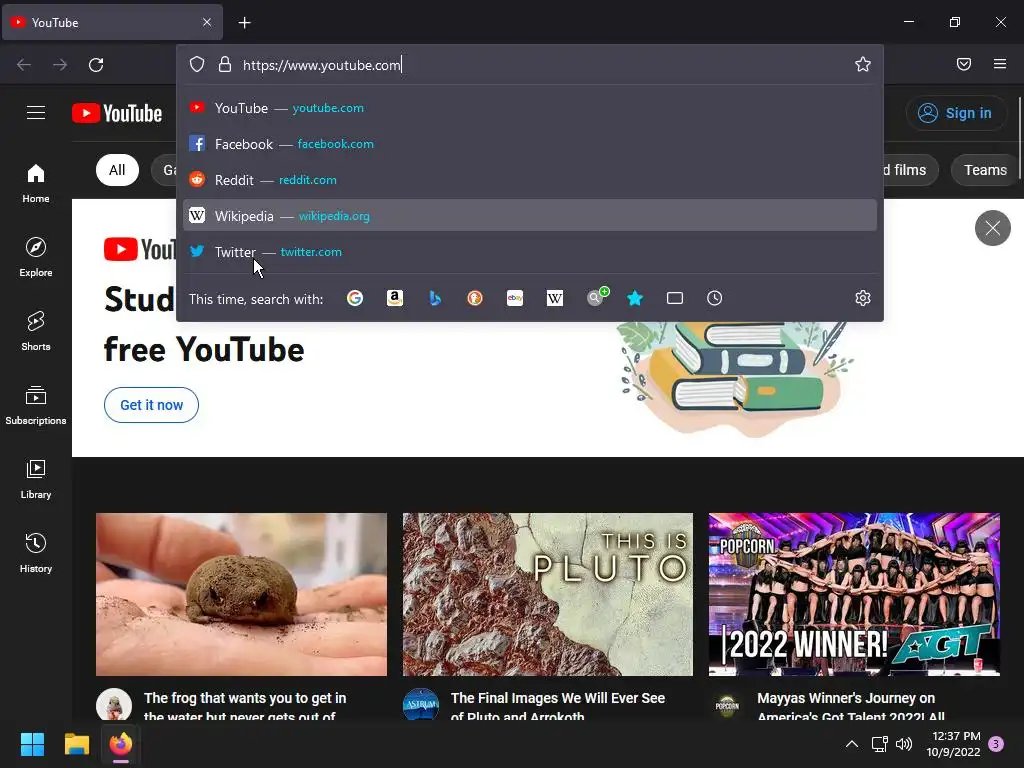The width and height of the screenshot is (1024, 768).
Task: Search with Google engine icon
Action: click(x=355, y=298)
